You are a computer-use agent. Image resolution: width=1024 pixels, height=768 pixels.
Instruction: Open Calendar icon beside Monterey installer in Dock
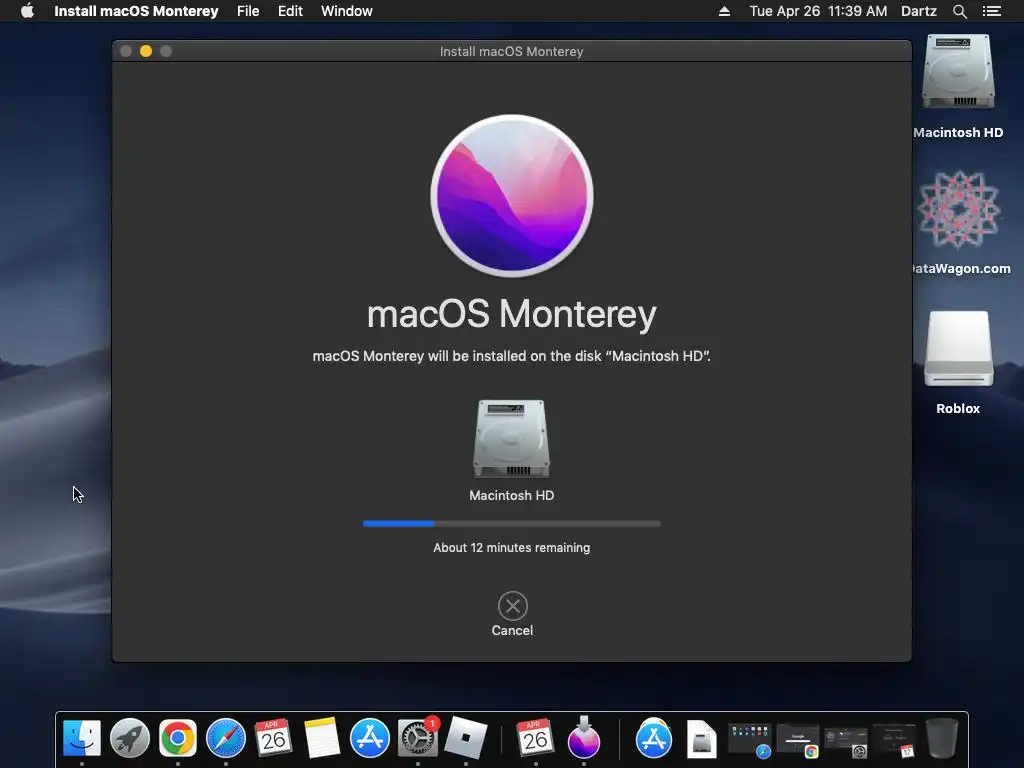(536, 739)
